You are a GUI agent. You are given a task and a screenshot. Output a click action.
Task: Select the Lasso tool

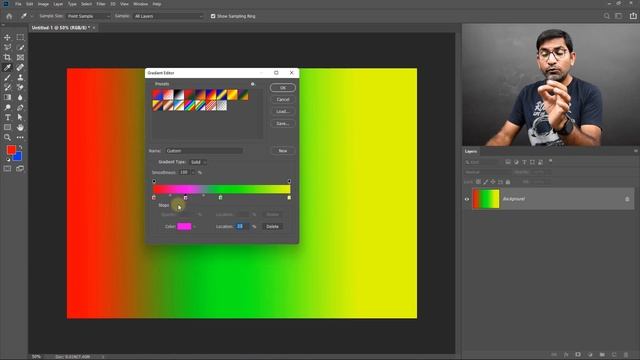click(7, 47)
